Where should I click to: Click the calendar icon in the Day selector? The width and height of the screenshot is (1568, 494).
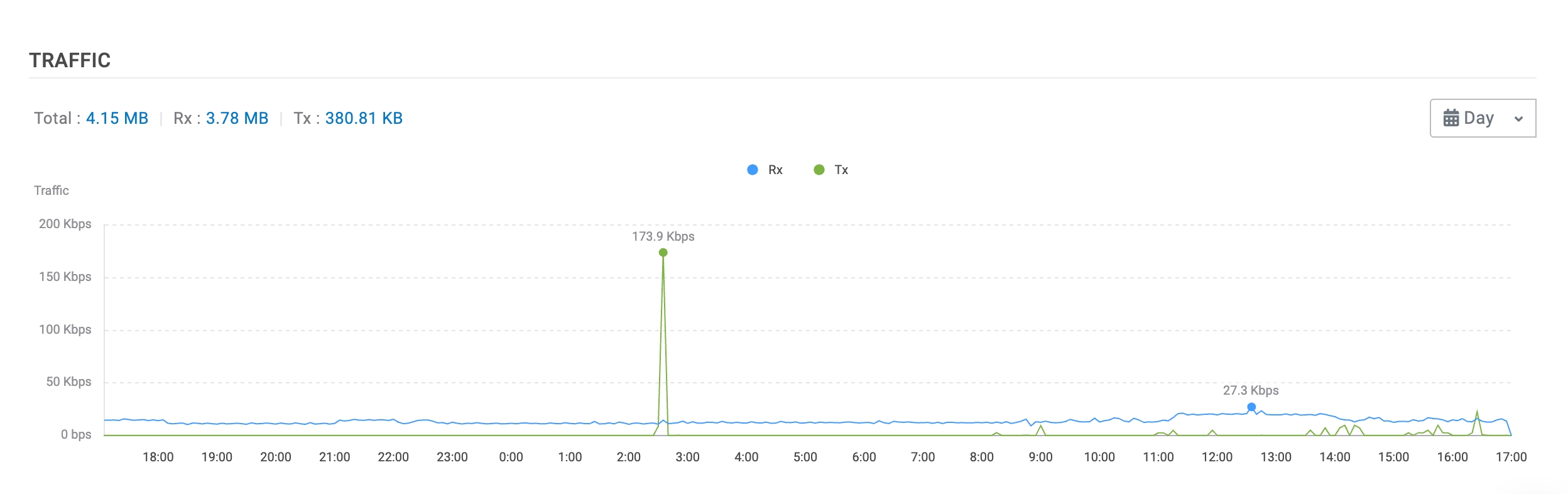1451,118
